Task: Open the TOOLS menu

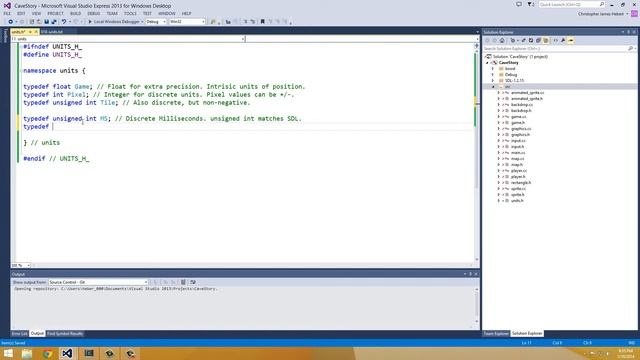Action: (130, 13)
